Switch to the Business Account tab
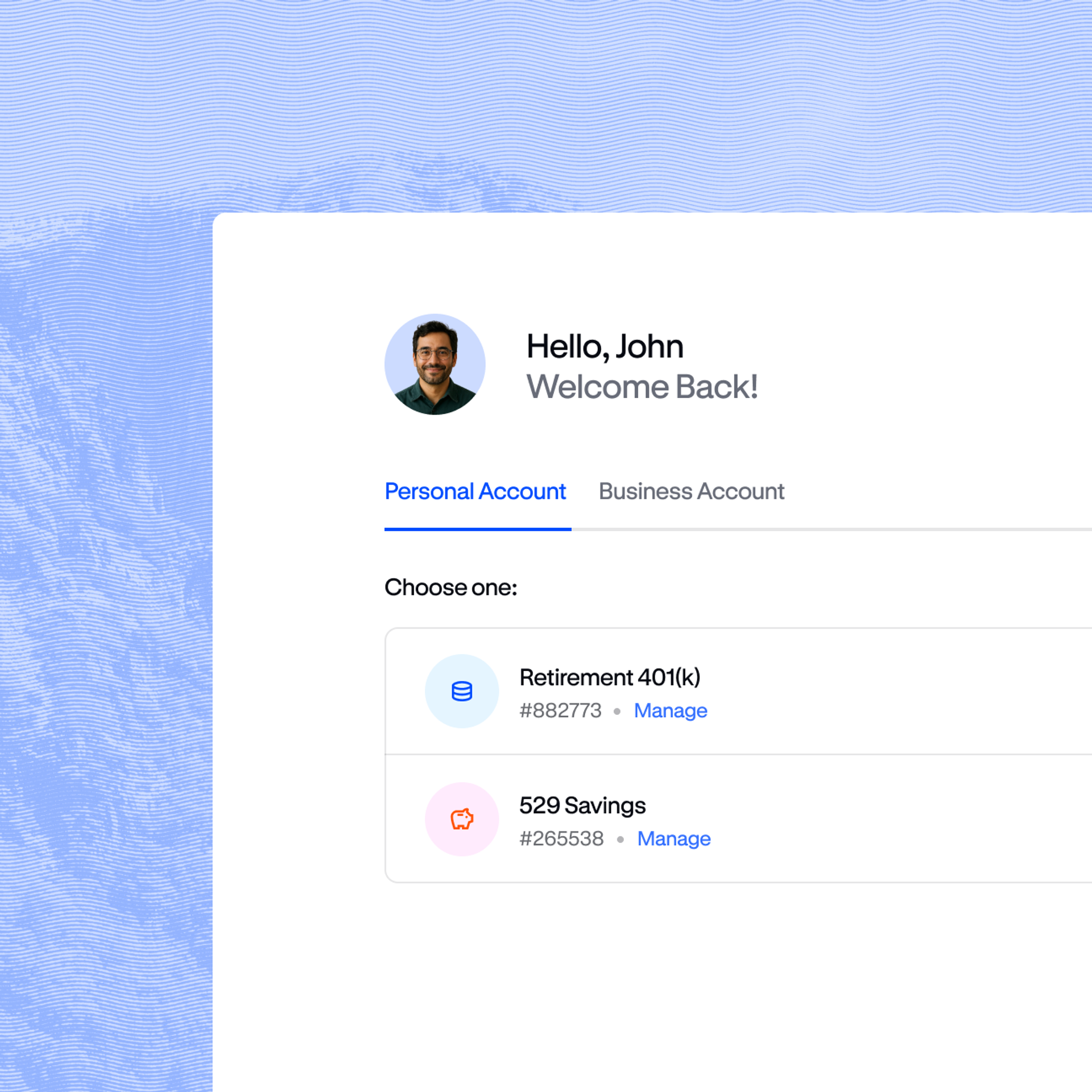Image resolution: width=1092 pixels, height=1092 pixels. pos(692,491)
